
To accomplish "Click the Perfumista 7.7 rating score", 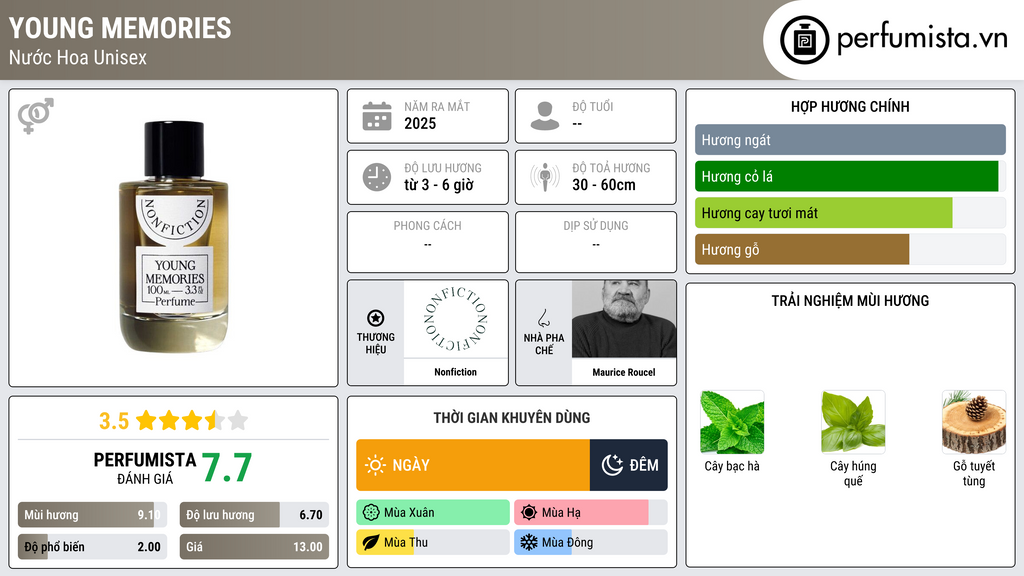I will pyautogui.click(x=227, y=468).
